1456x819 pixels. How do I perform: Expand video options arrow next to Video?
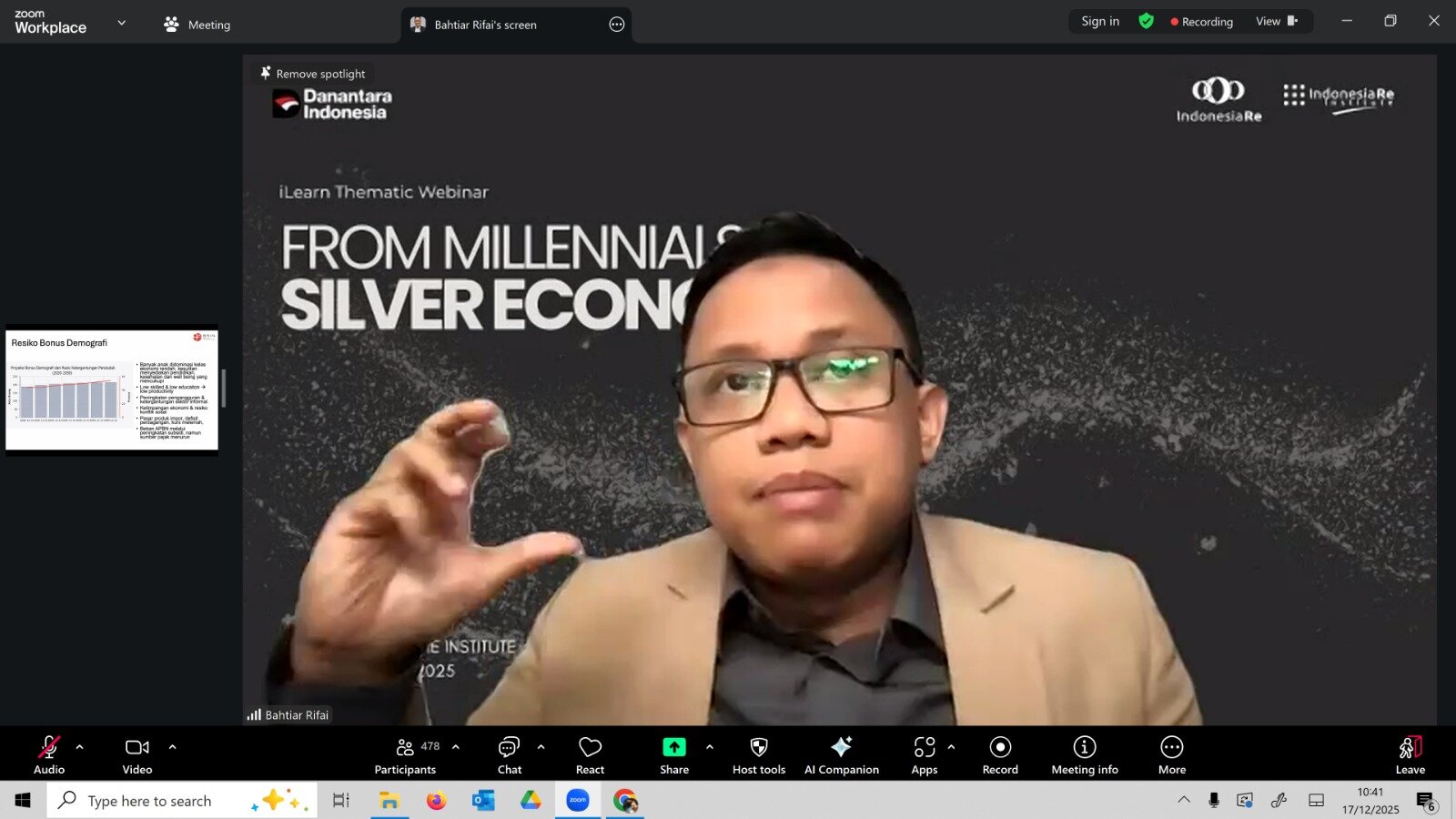[172, 747]
